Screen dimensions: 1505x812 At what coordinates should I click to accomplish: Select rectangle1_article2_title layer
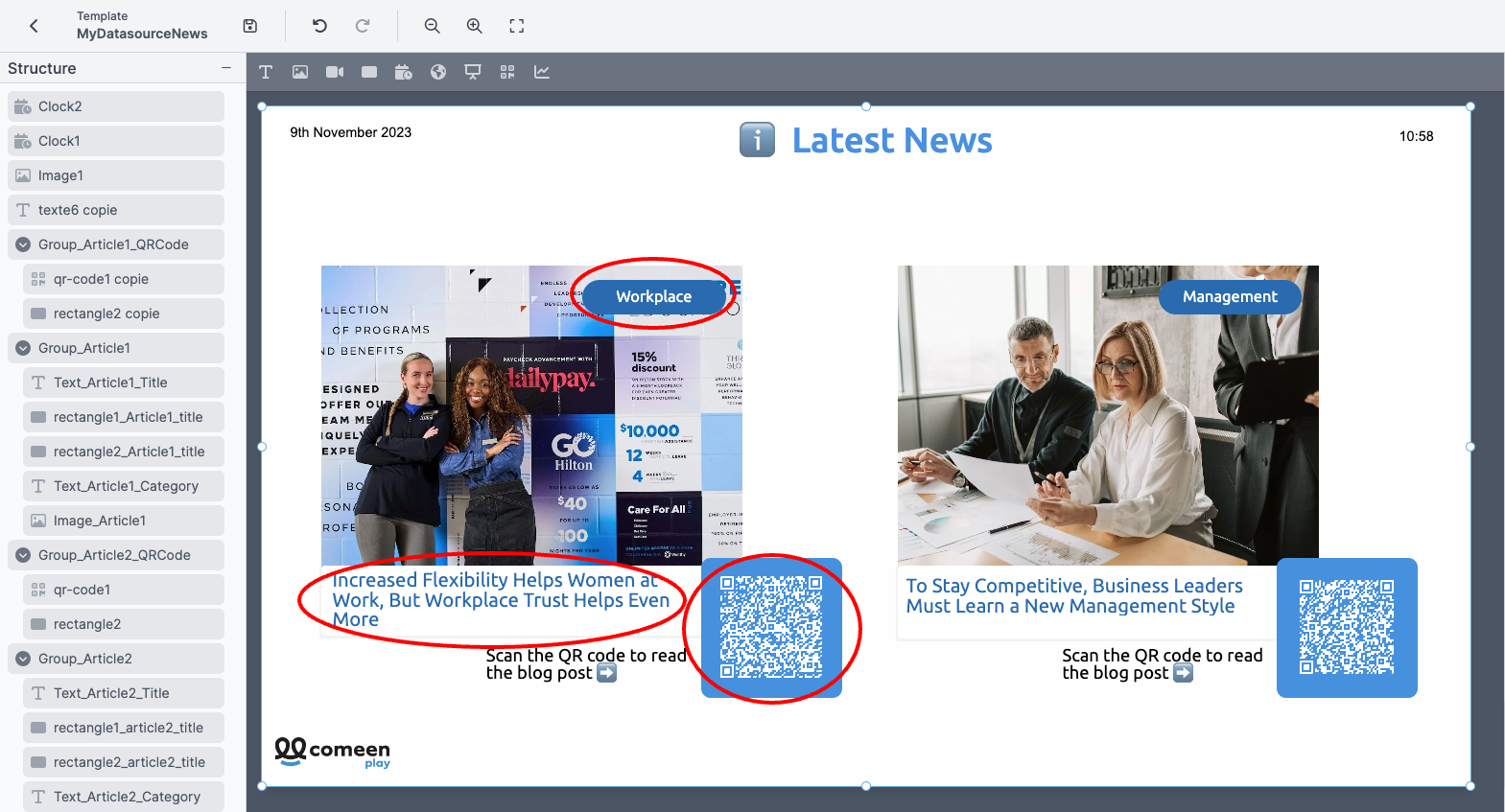124,728
